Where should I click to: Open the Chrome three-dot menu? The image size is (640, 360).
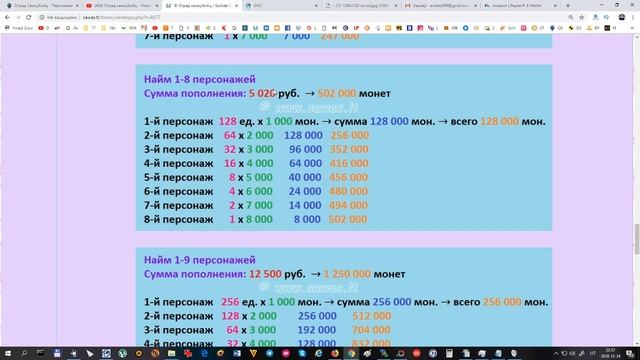(x=633, y=18)
